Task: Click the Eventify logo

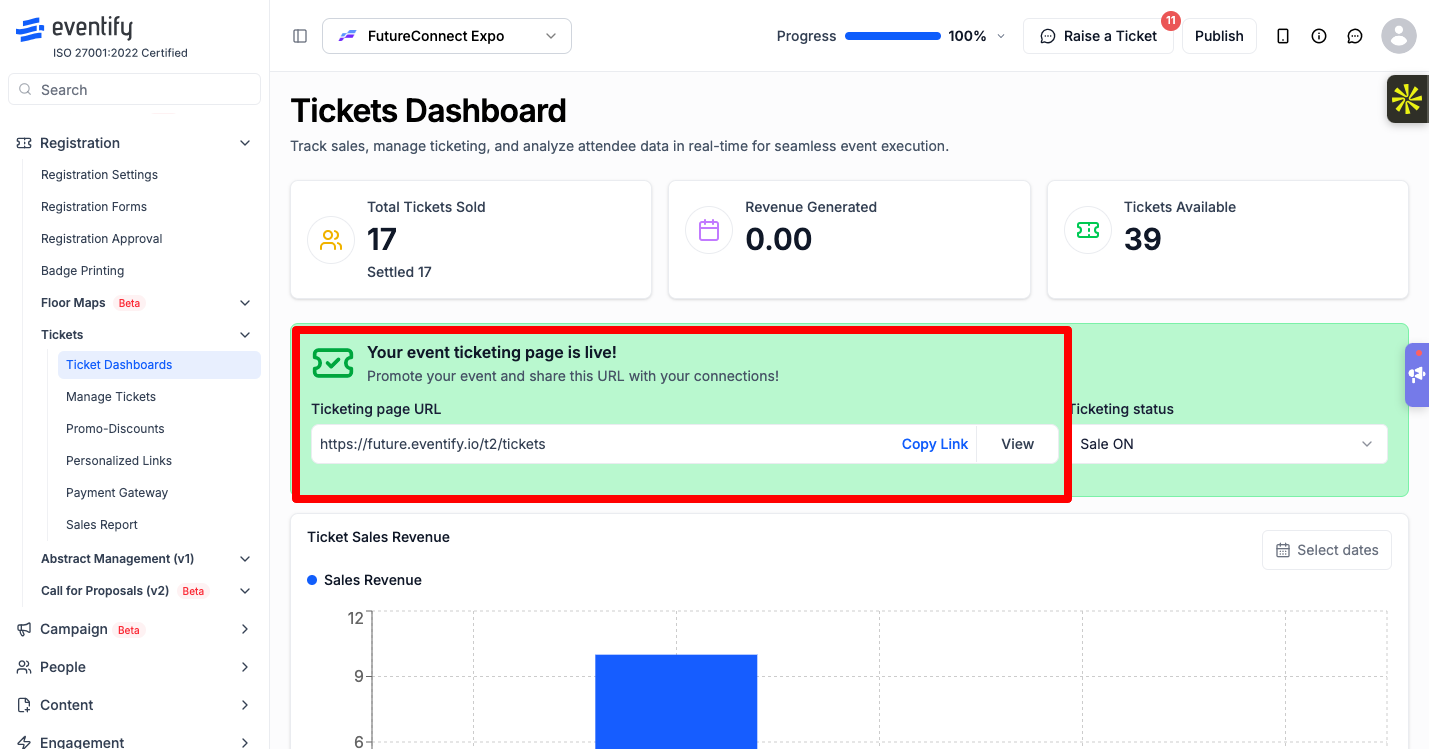Action: (74, 29)
